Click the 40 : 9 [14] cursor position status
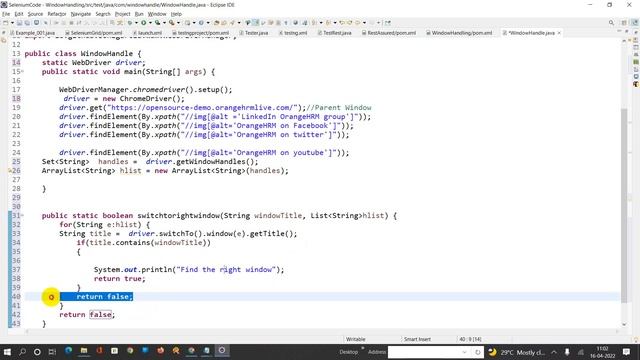Viewport: 640px width, 360px height. pos(470,339)
